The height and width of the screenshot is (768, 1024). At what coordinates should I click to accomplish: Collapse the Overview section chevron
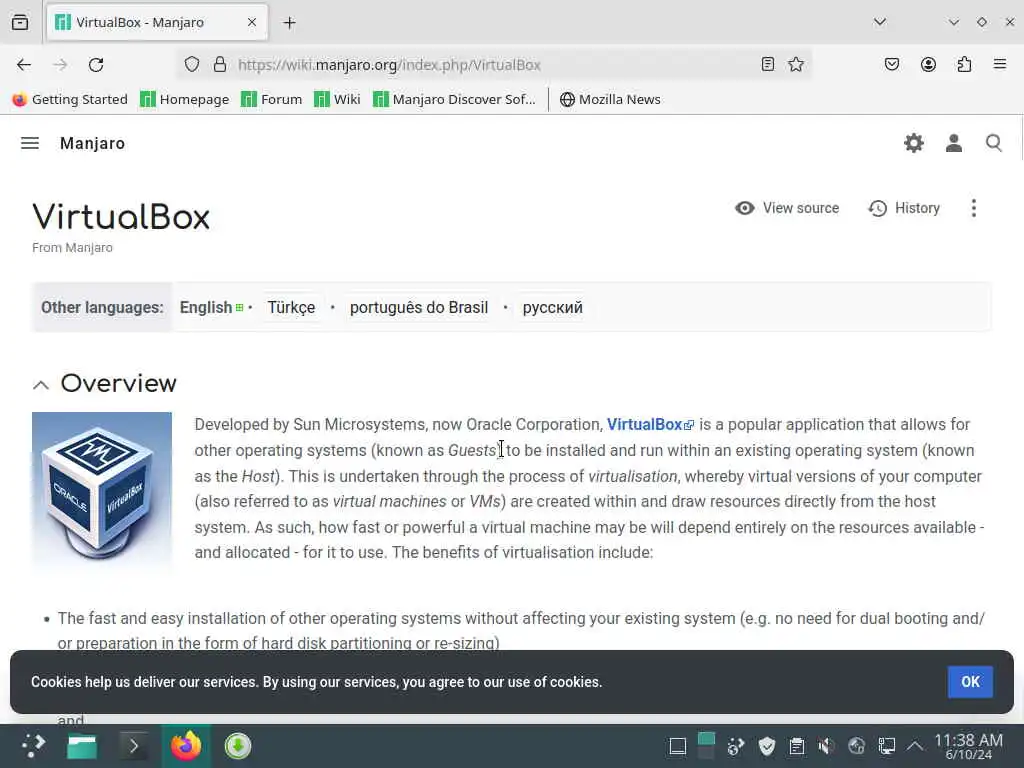coord(40,385)
